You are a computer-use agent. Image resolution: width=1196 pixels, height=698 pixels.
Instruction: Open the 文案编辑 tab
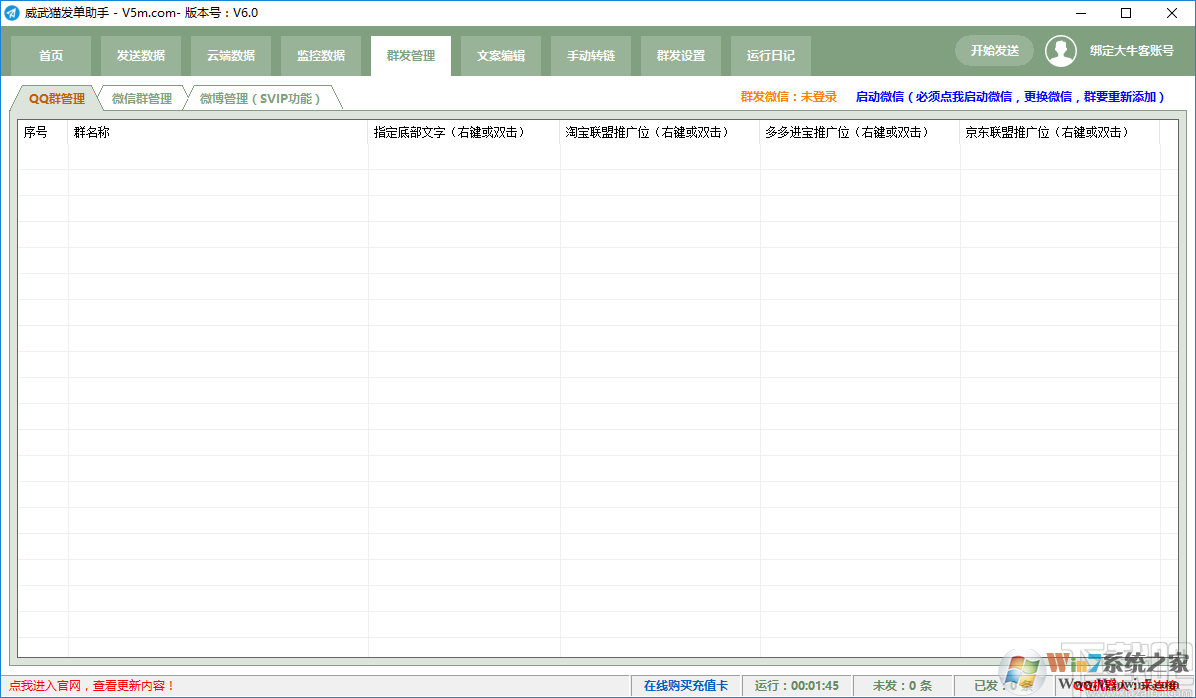pos(501,56)
